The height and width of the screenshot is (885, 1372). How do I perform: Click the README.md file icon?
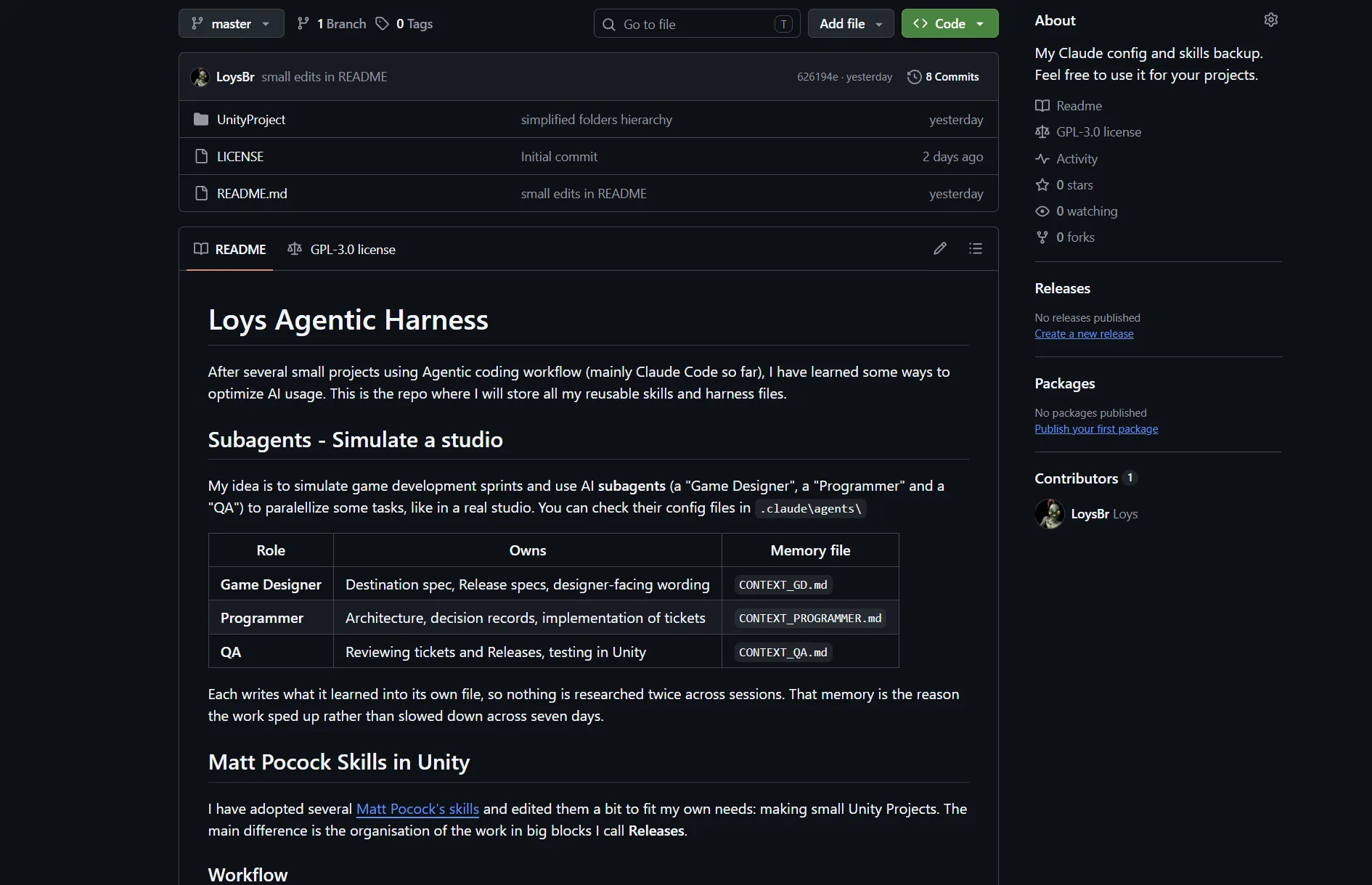click(x=201, y=193)
